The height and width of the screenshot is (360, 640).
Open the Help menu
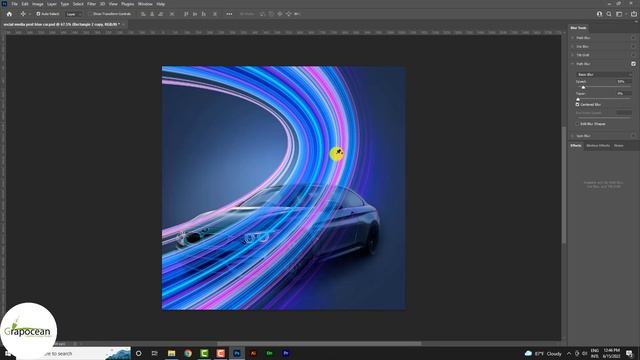(x=161, y=4)
